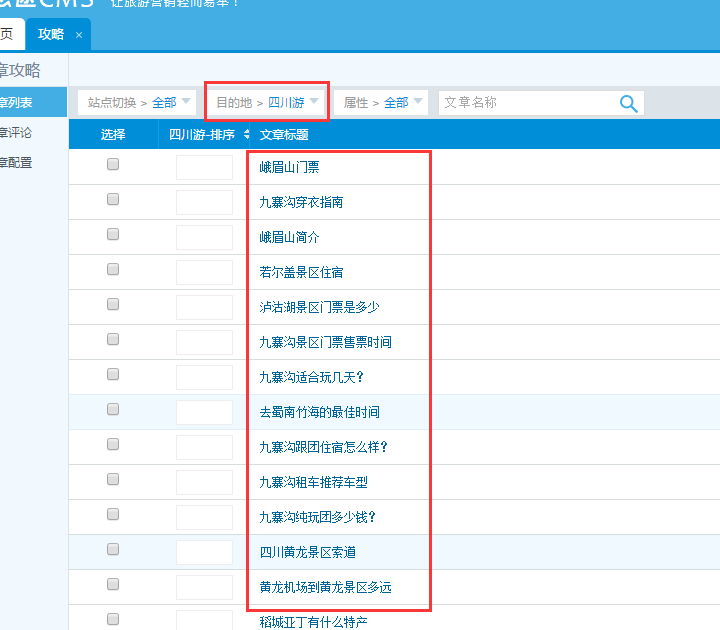
Task: Open the 站点切换 dropdown
Action: (137, 102)
